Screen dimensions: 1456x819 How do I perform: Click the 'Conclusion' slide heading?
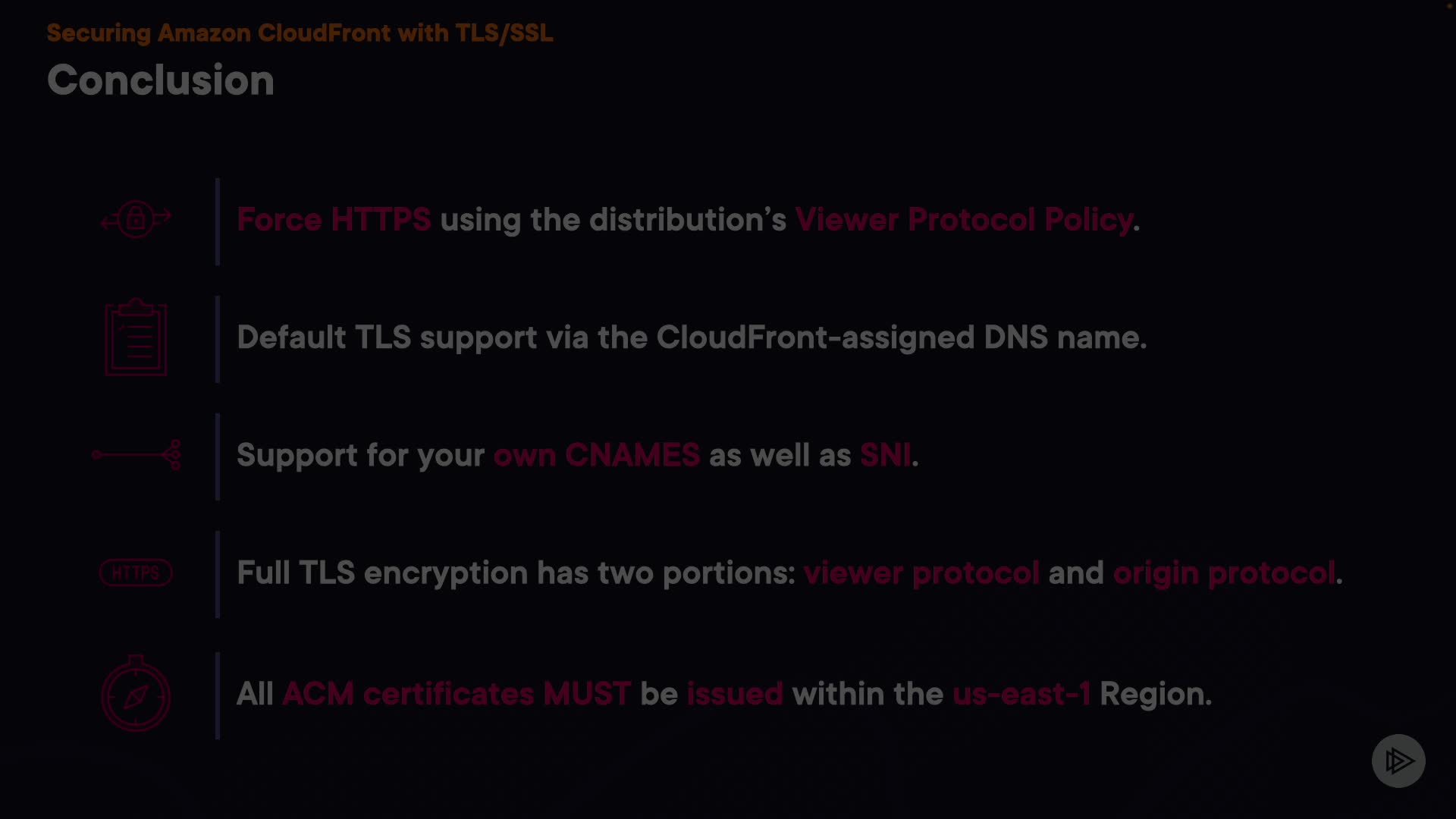click(160, 80)
